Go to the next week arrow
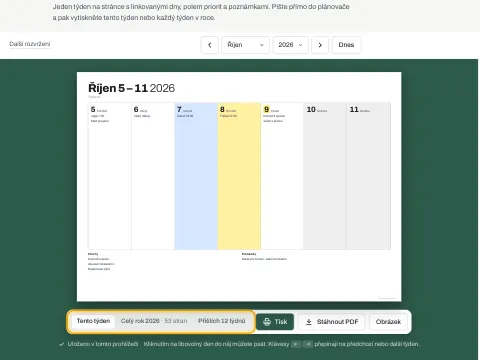 pyautogui.click(x=320, y=45)
